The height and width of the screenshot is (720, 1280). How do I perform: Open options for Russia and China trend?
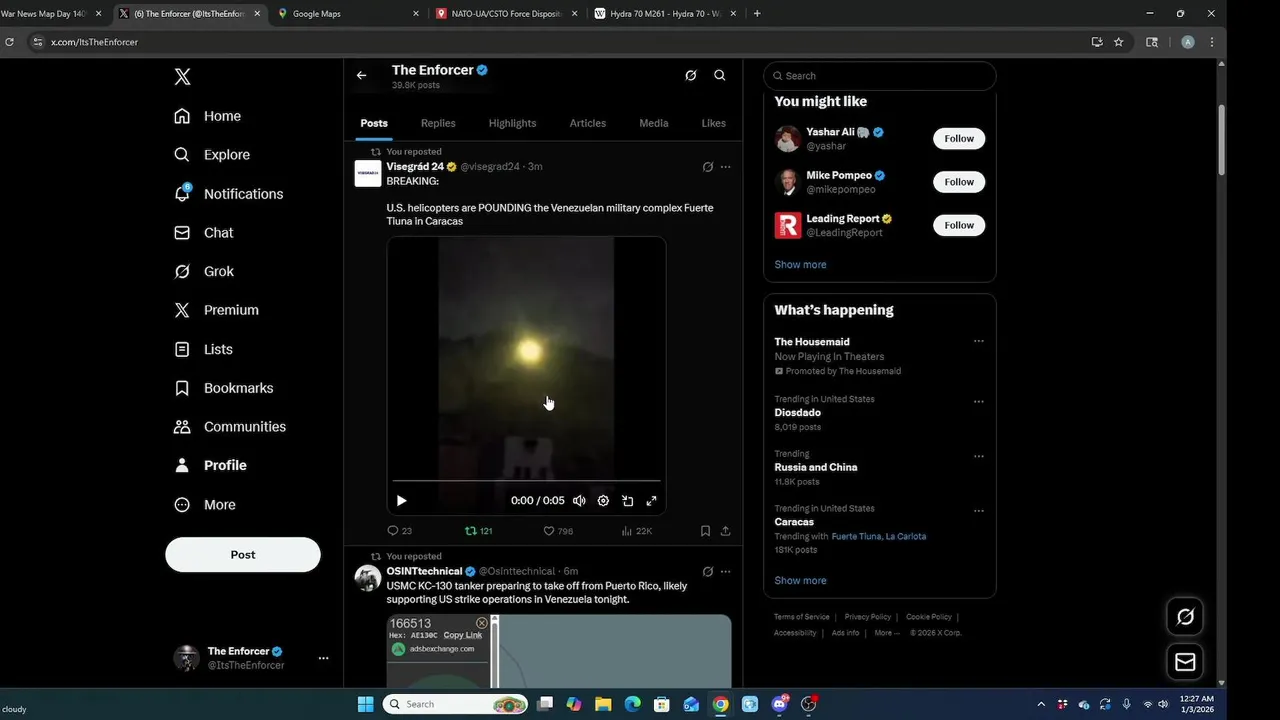point(979,456)
